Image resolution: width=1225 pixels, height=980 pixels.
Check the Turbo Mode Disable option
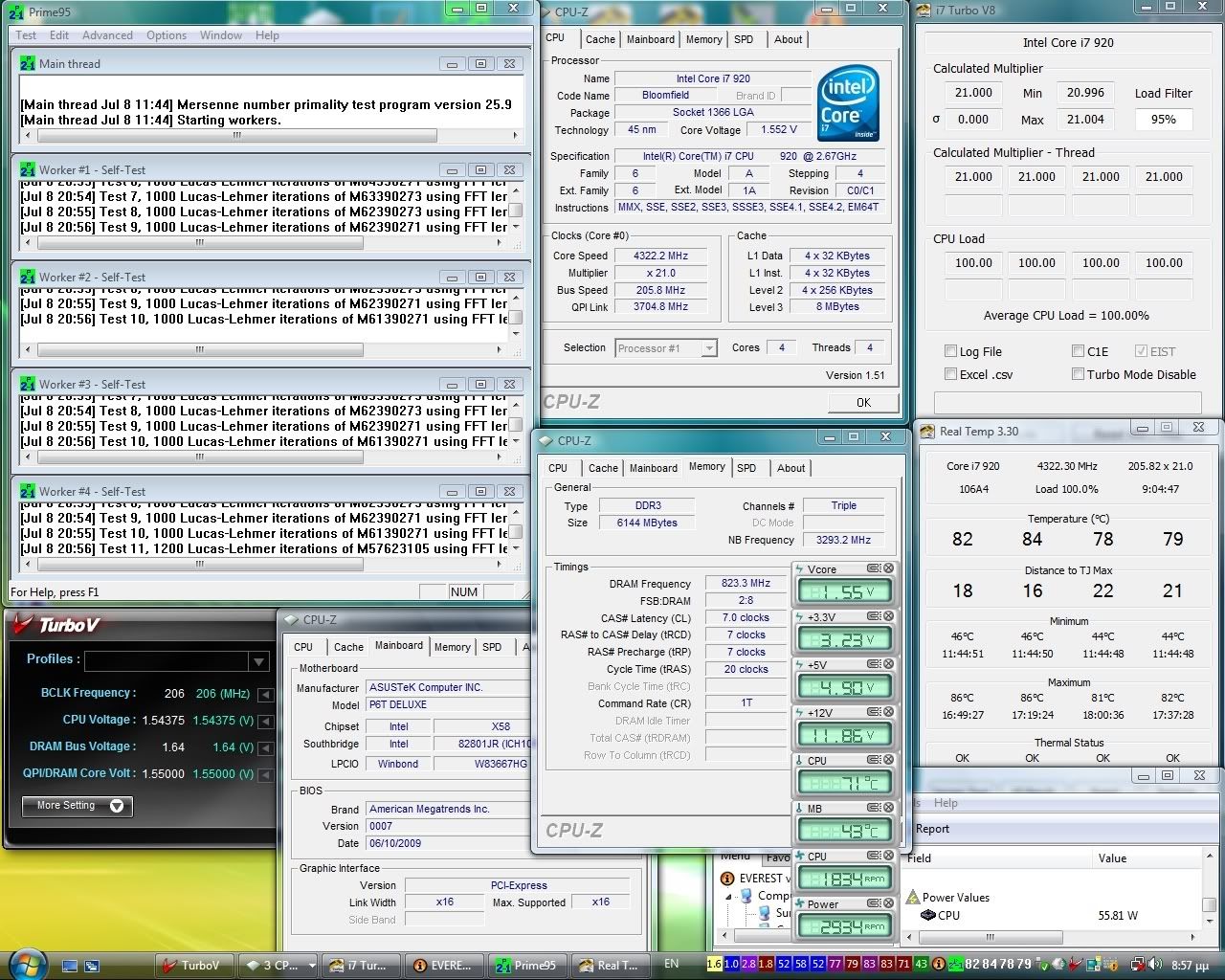click(1079, 374)
